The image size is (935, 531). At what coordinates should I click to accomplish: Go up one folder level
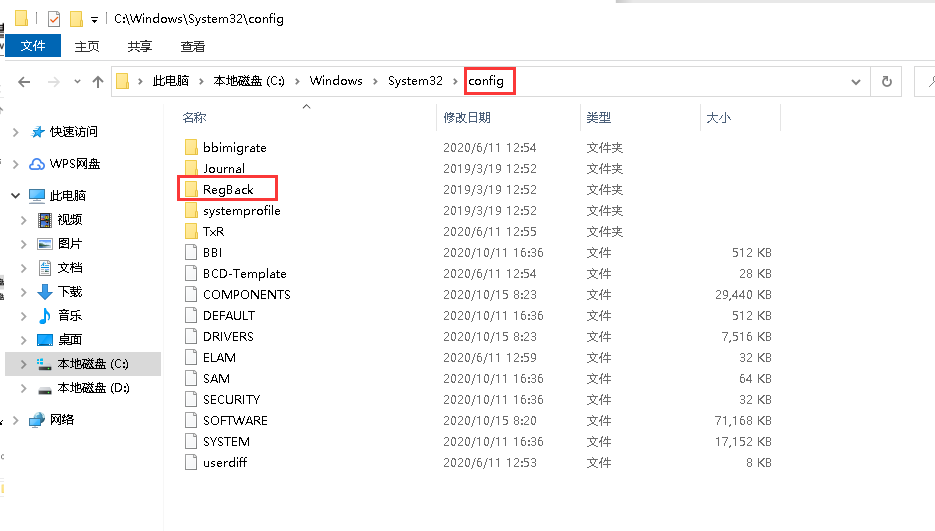[98, 82]
